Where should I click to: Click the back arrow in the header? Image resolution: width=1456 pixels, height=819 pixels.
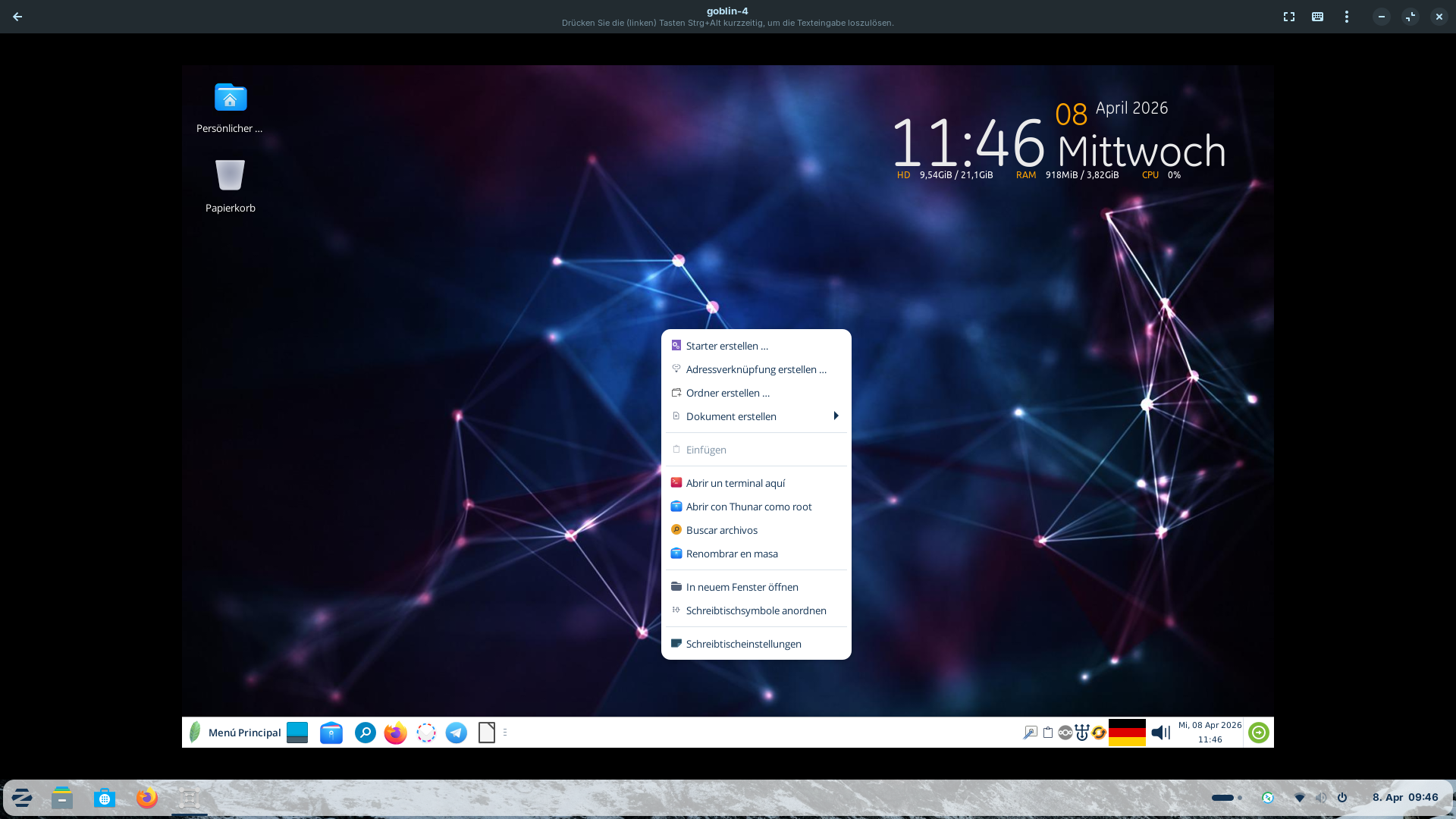(17, 17)
